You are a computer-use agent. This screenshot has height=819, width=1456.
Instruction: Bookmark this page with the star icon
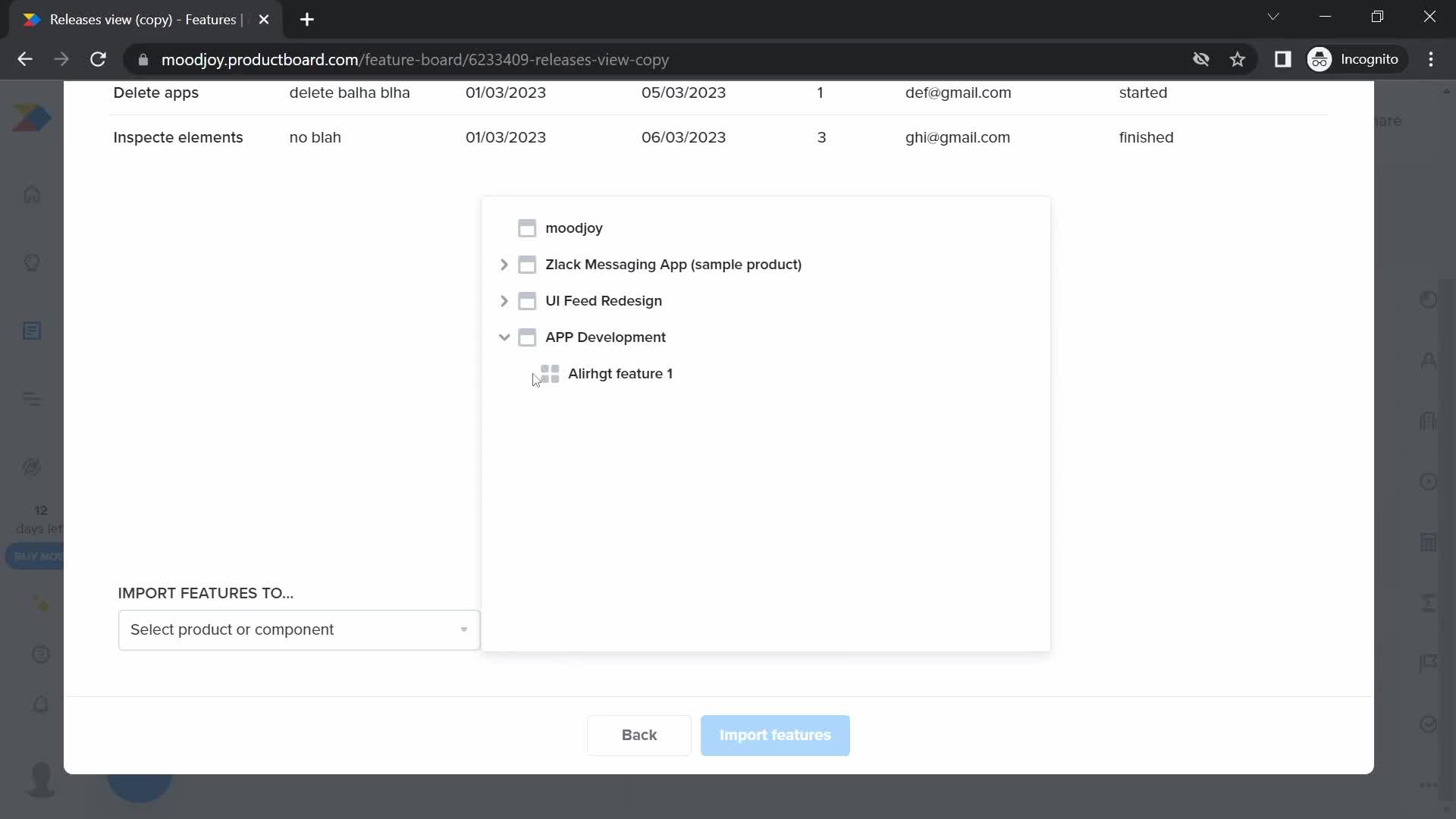[x=1238, y=59]
